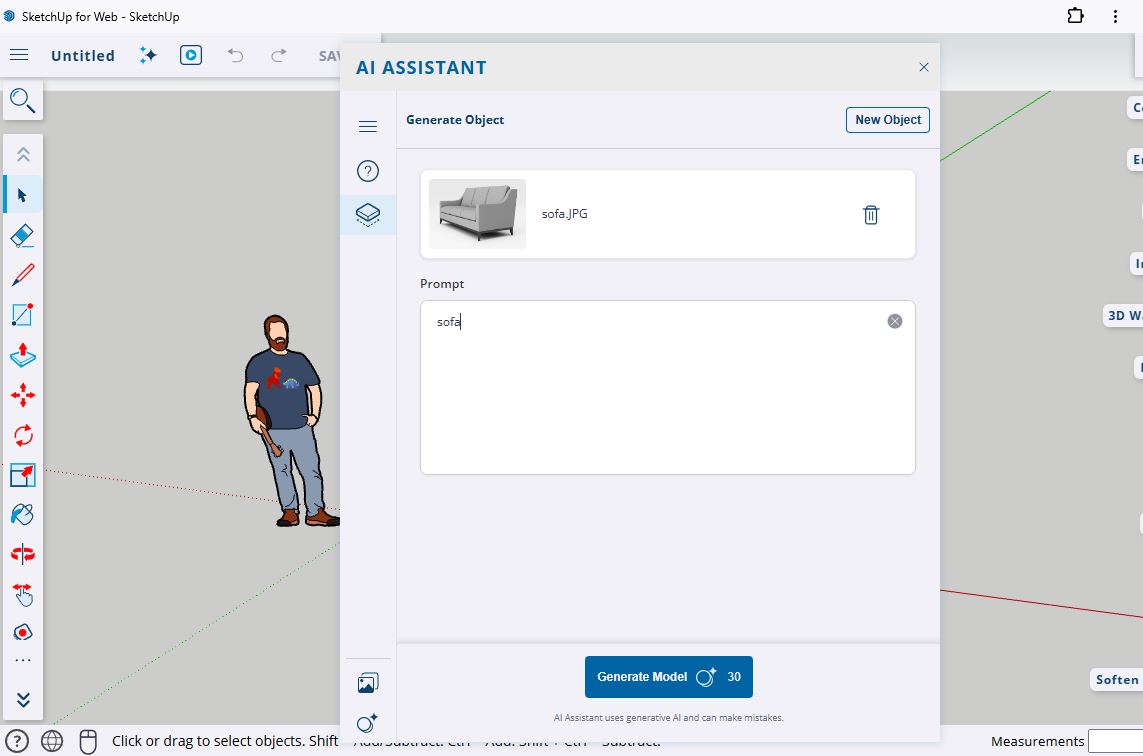Select the Paint Bucket tool
The width and height of the screenshot is (1143, 756).
point(23,515)
